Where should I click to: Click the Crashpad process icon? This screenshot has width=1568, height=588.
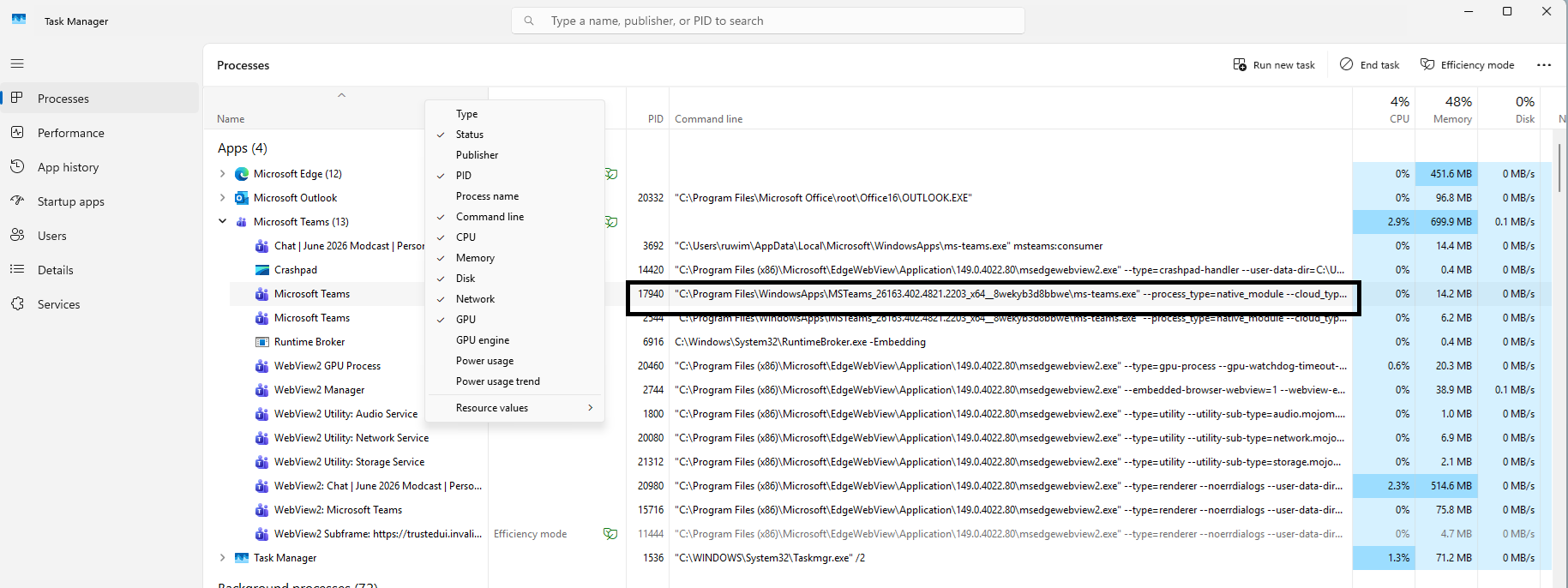262,270
